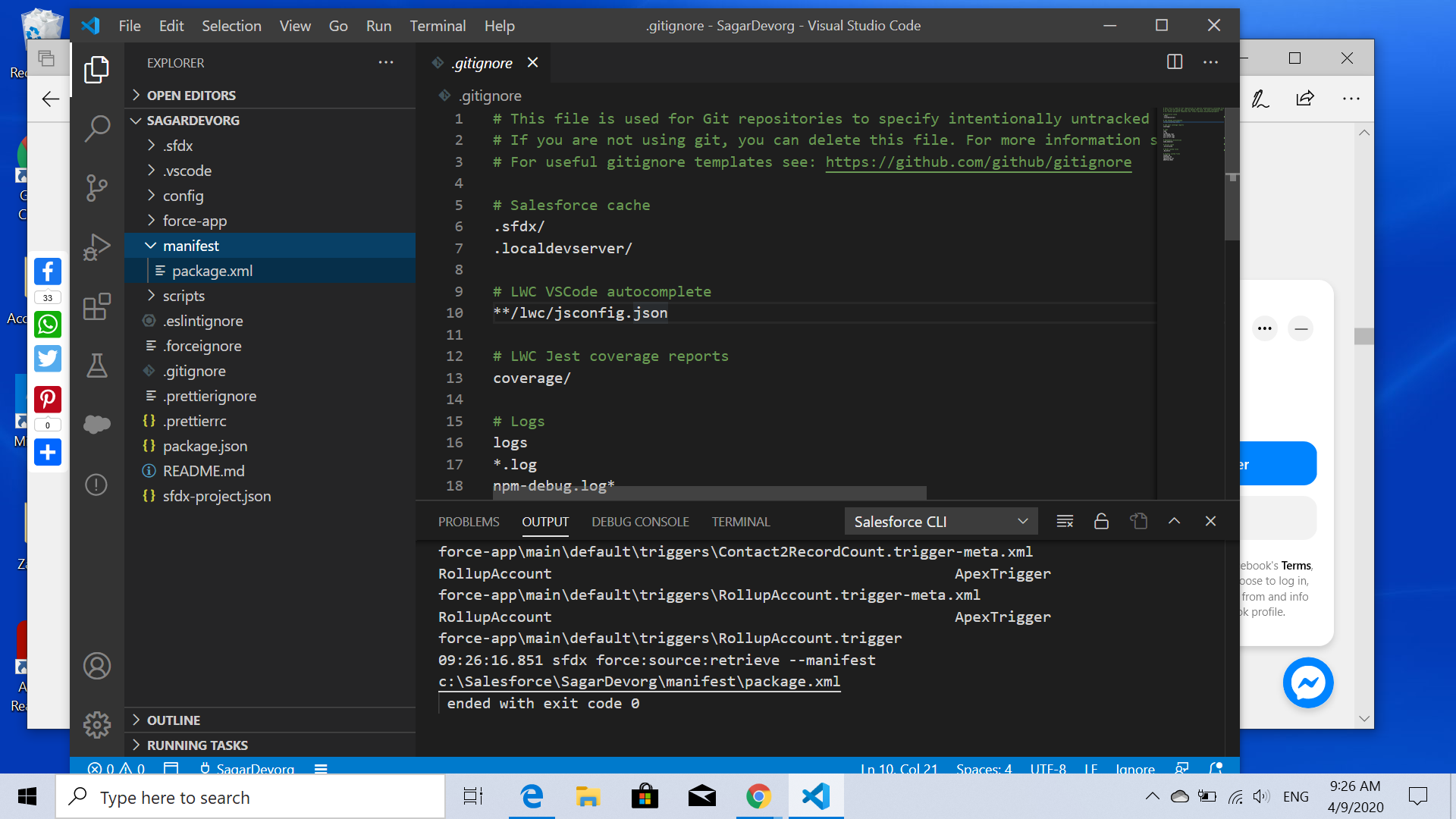Open Output log in editor icon
The height and width of the screenshot is (819, 1456).
1138,521
